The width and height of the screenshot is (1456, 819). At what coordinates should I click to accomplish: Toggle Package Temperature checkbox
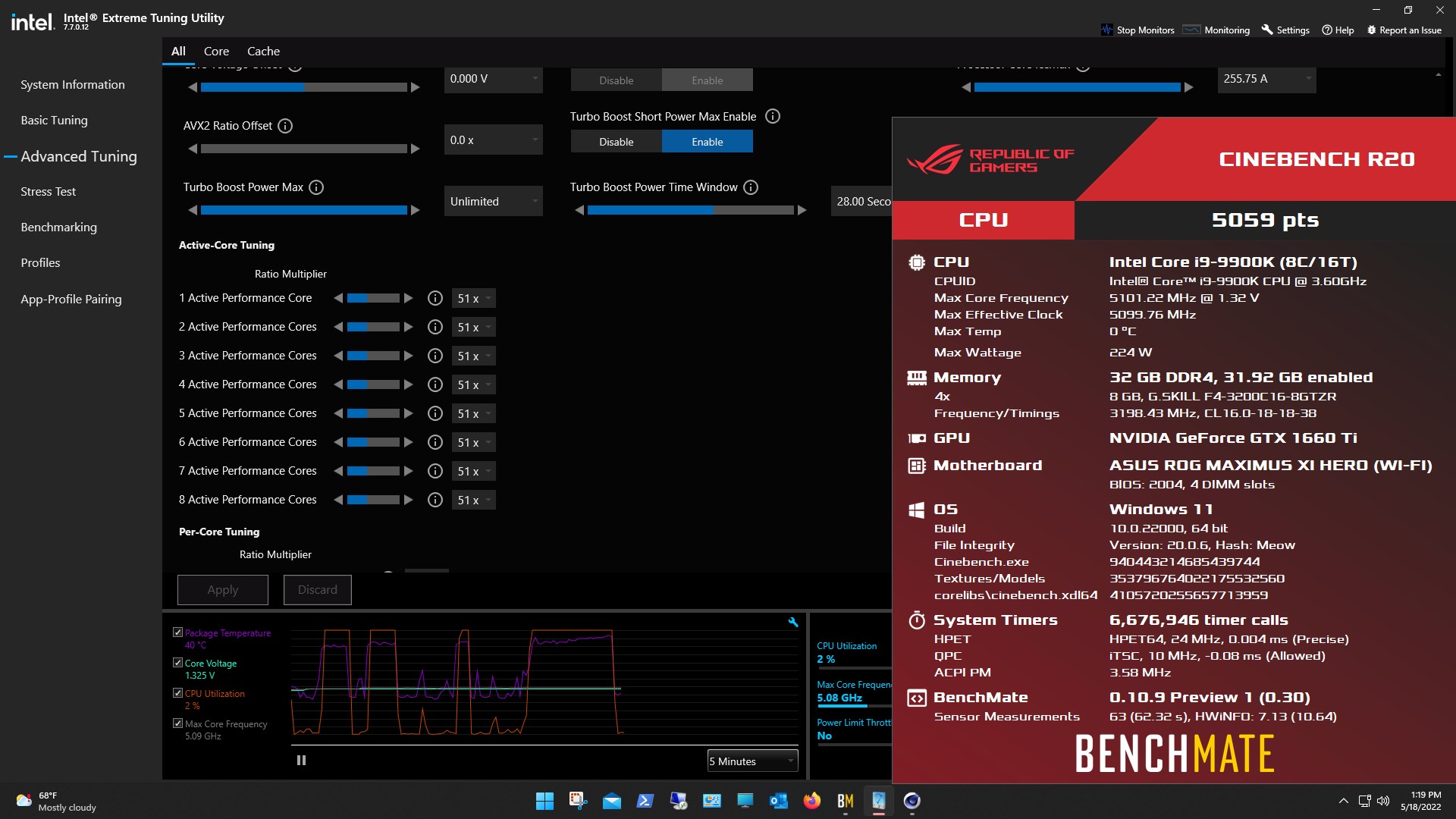pyautogui.click(x=177, y=632)
